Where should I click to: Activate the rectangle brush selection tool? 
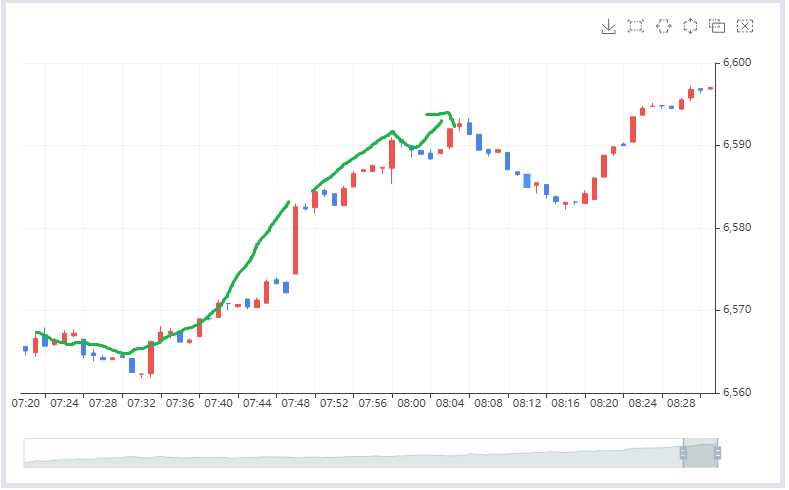636,26
